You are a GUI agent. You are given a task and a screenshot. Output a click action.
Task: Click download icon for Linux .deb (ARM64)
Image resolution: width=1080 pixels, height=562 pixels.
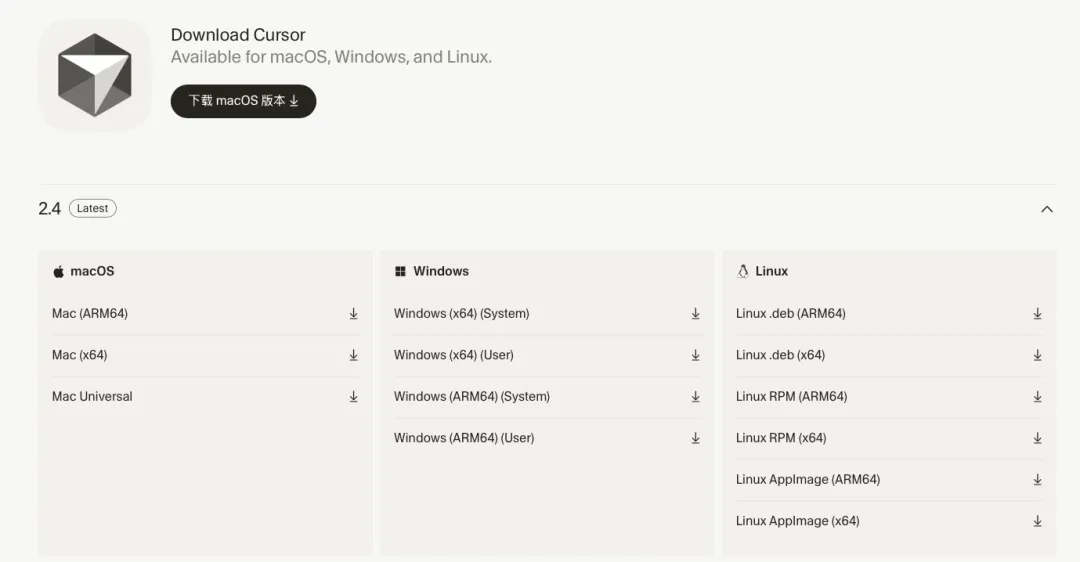tap(1037, 314)
